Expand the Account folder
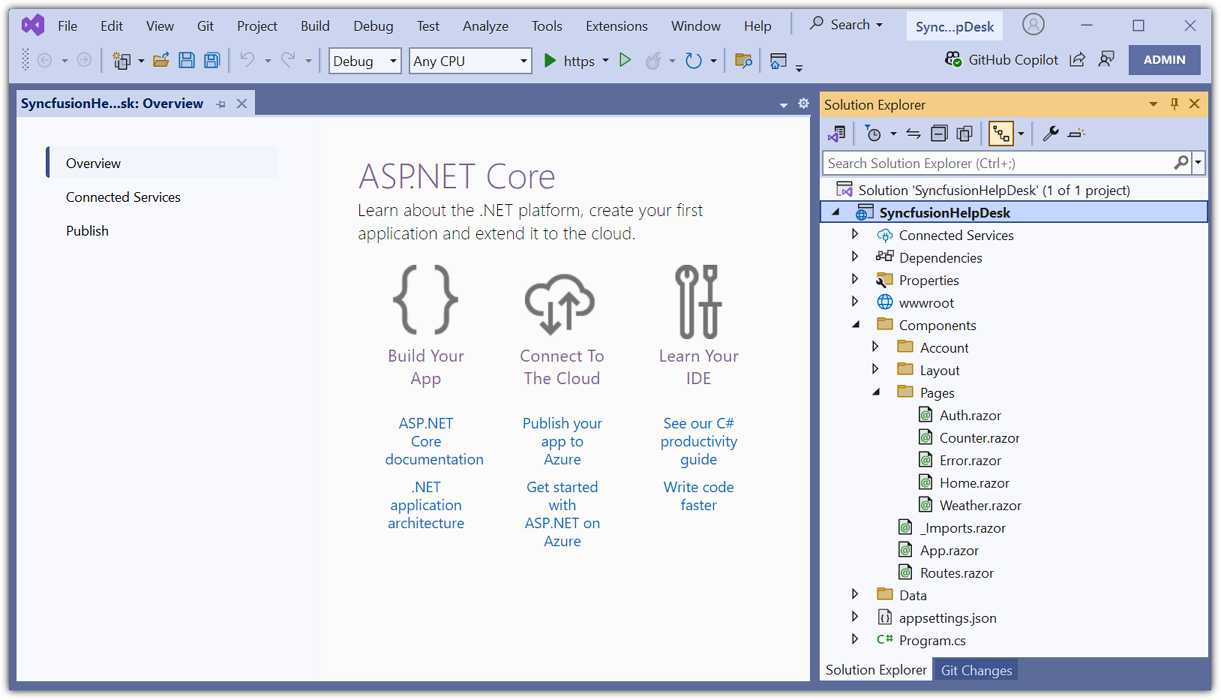 click(x=876, y=347)
